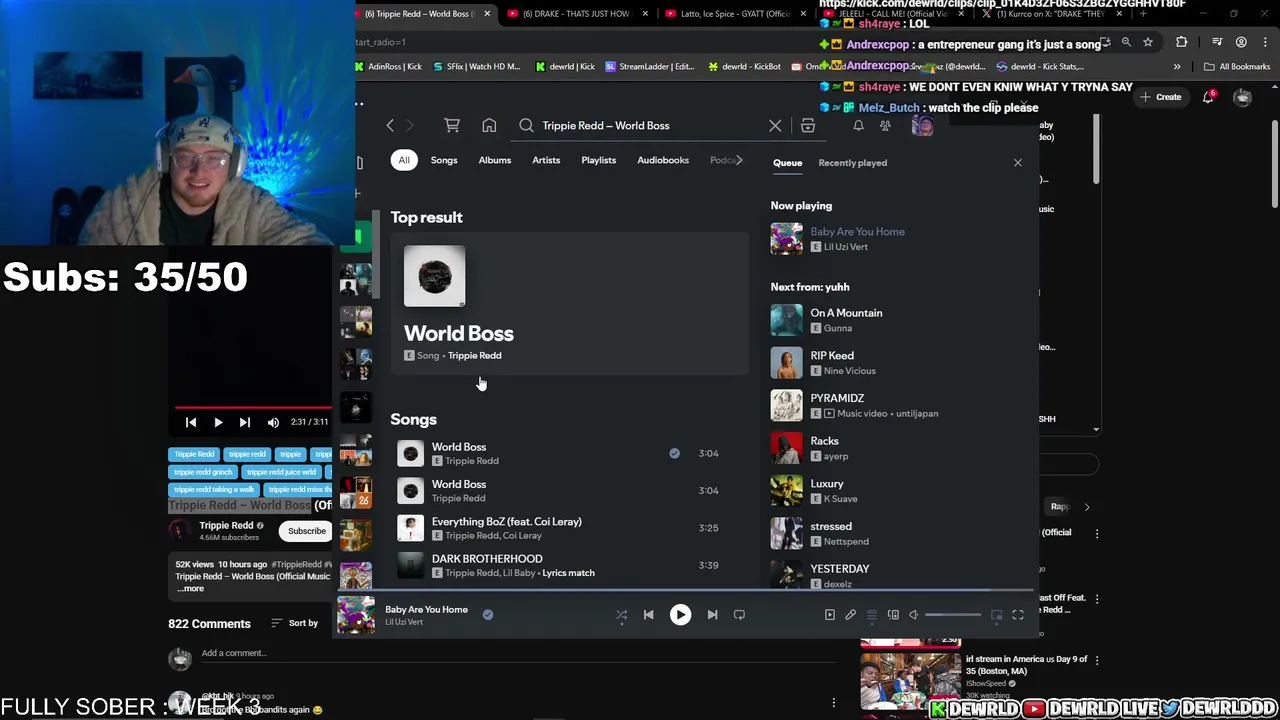Clear the Spotify search field with X
Viewport: 1280px width, 720px height.
point(775,126)
